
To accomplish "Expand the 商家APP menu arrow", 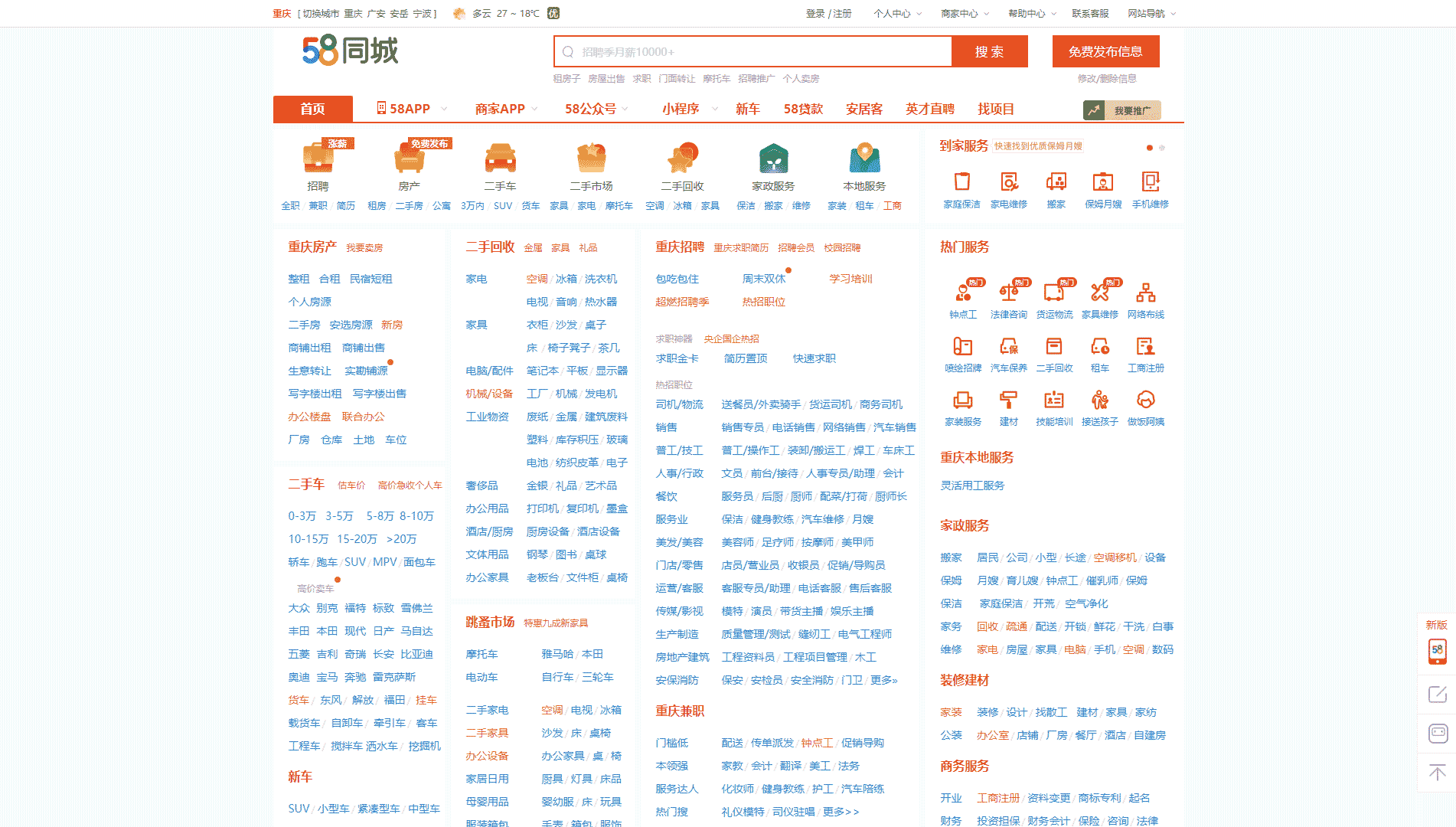I will tap(534, 109).
